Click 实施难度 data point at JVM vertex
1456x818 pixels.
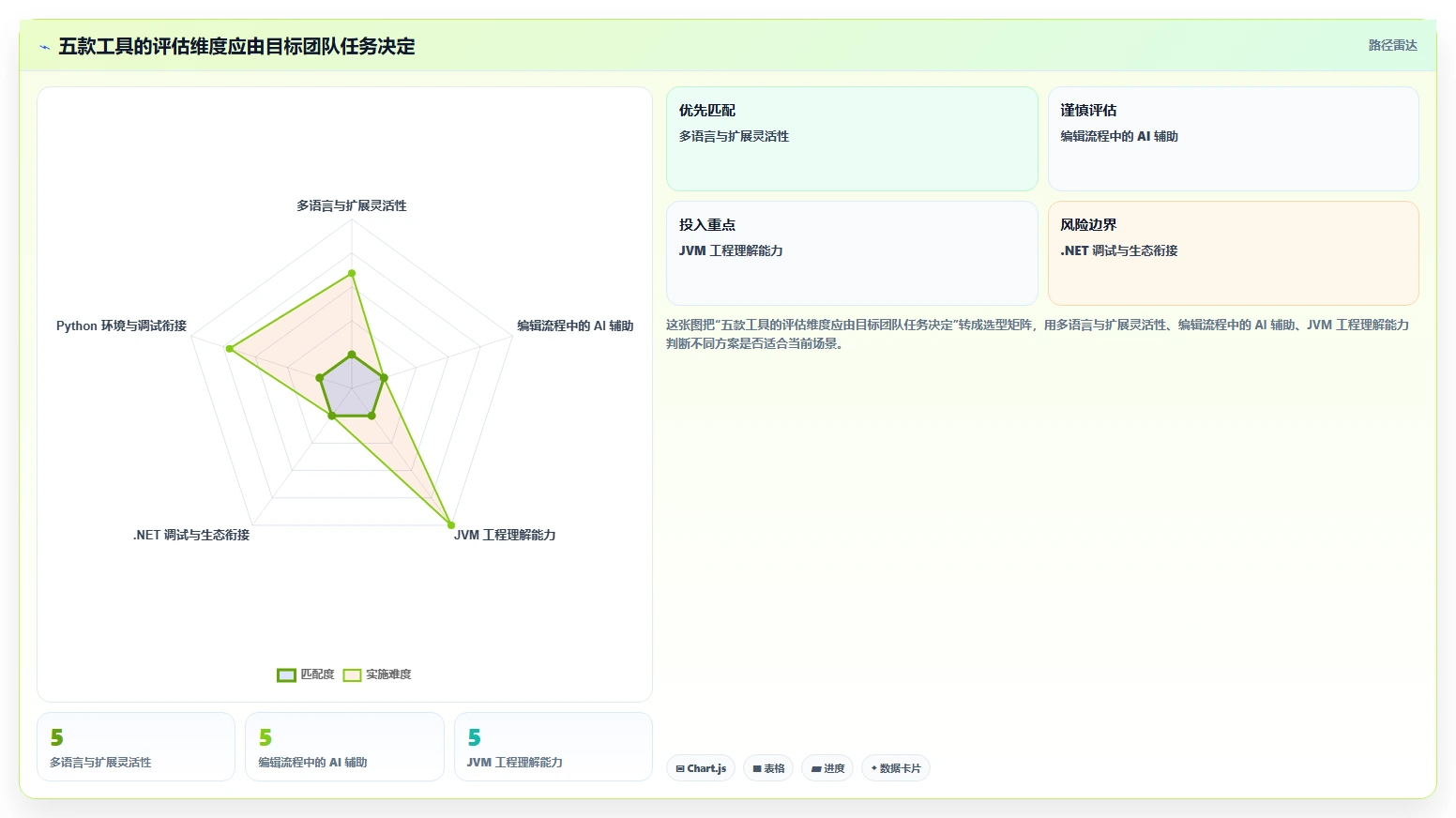451,525
